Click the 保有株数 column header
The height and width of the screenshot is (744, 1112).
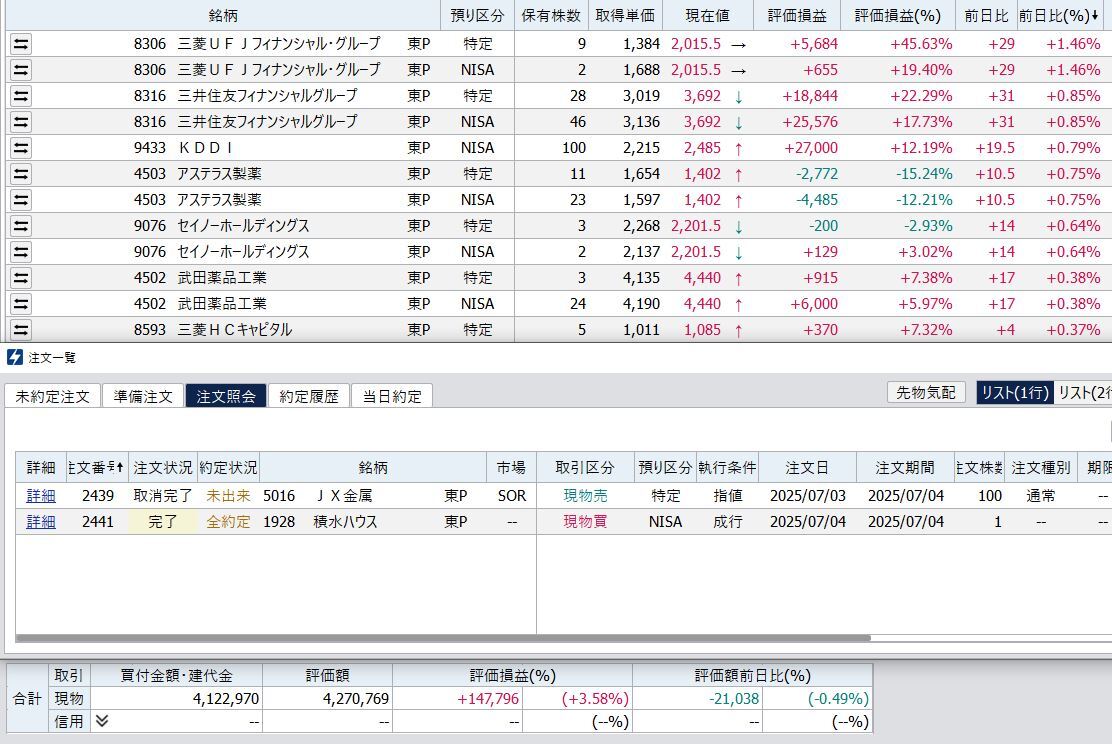click(x=551, y=16)
